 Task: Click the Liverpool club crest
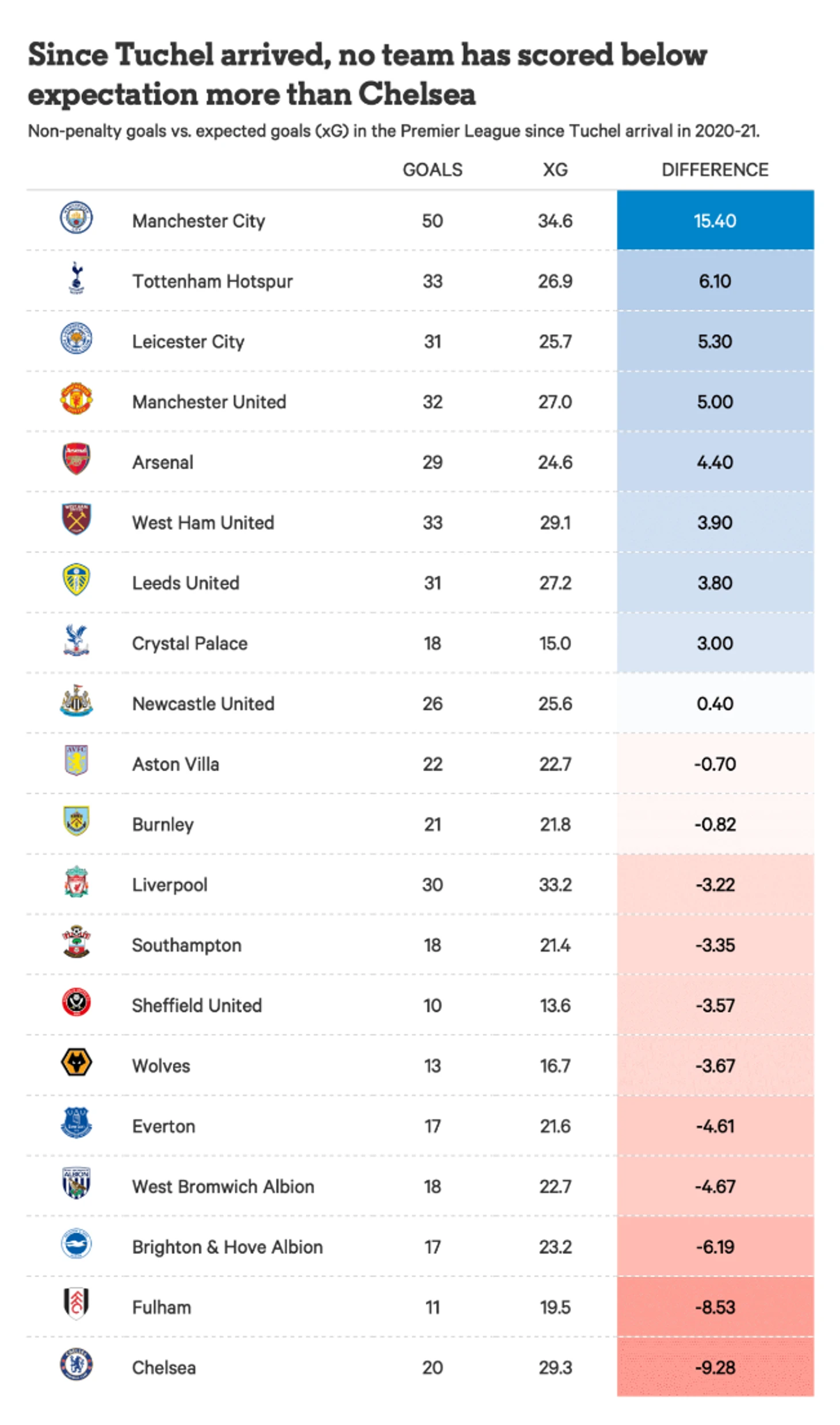pos(77,882)
